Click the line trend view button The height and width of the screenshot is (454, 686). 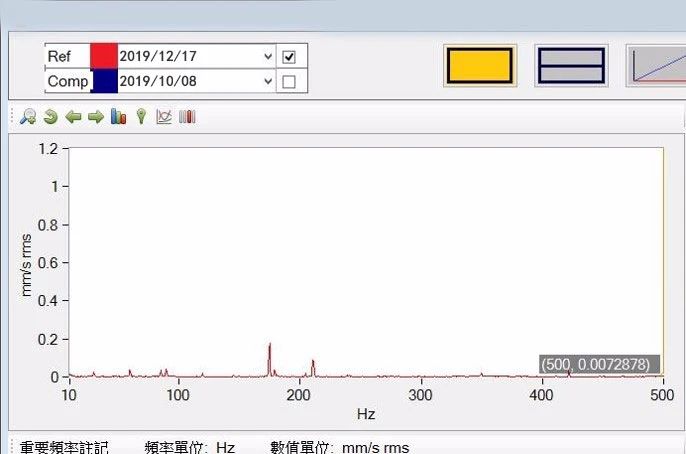click(658, 66)
